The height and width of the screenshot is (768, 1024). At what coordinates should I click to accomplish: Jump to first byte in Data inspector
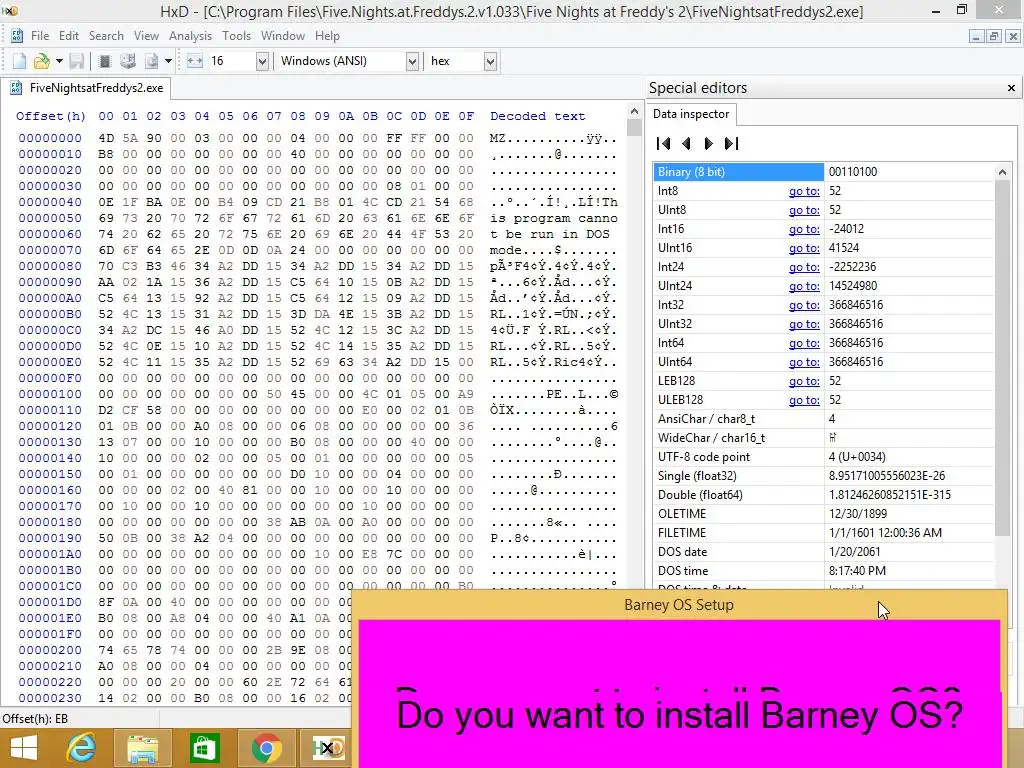pos(663,144)
